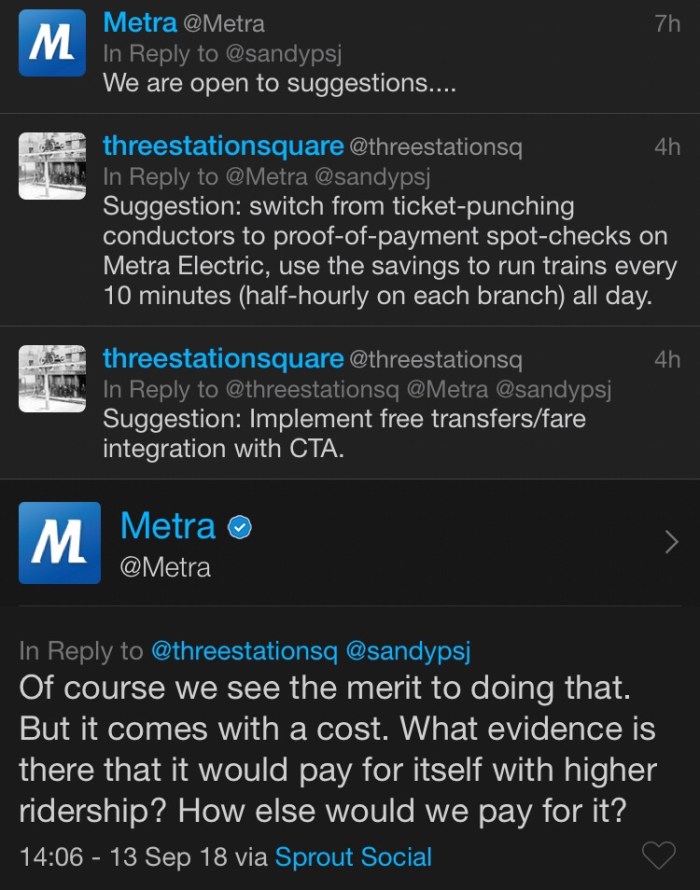Like the tweet with the heart icon
Viewport: 700px width, 890px height.
pyautogui.click(x=657, y=856)
